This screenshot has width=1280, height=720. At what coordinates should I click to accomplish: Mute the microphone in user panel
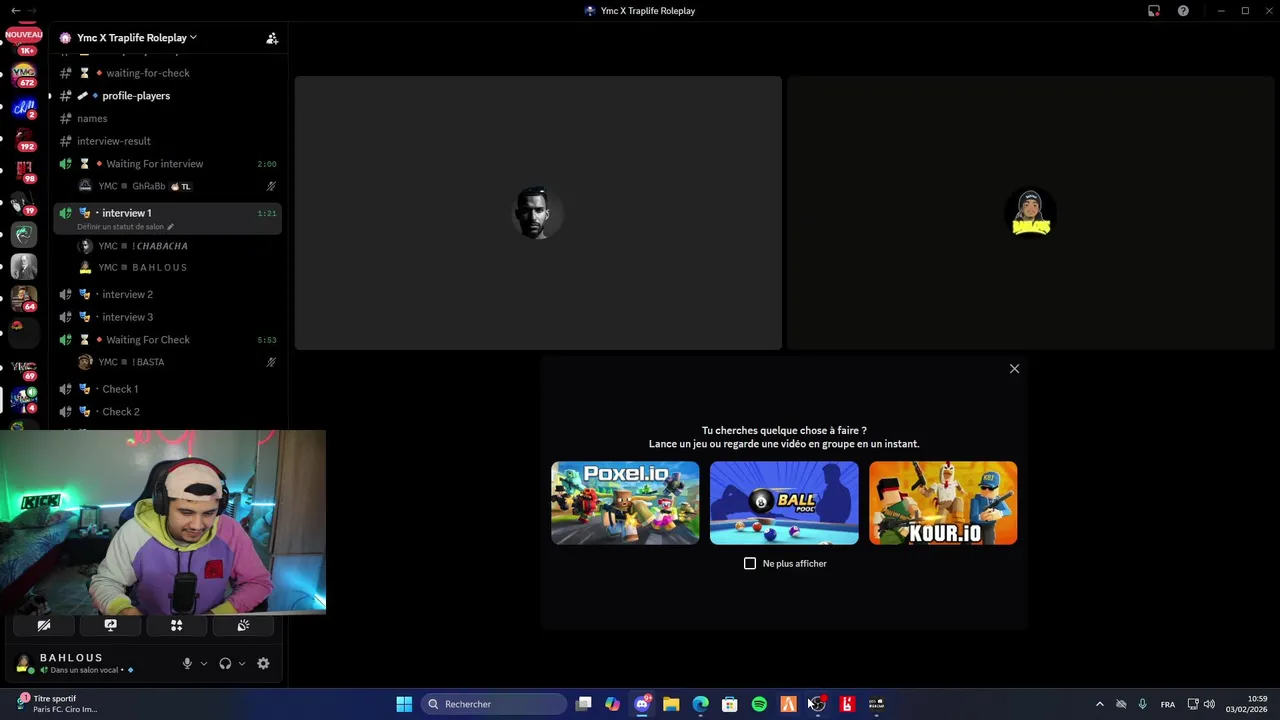187,663
